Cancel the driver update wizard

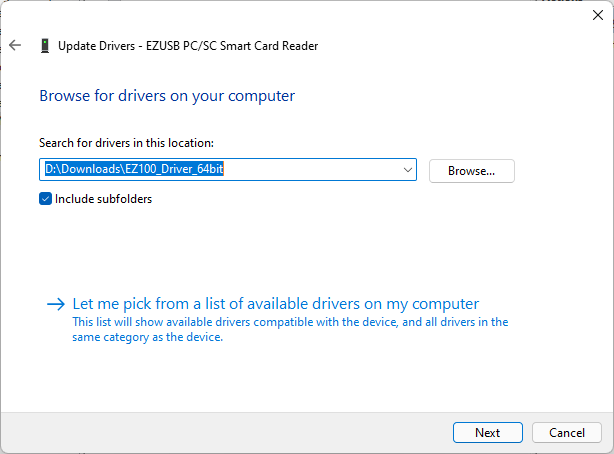(567, 433)
